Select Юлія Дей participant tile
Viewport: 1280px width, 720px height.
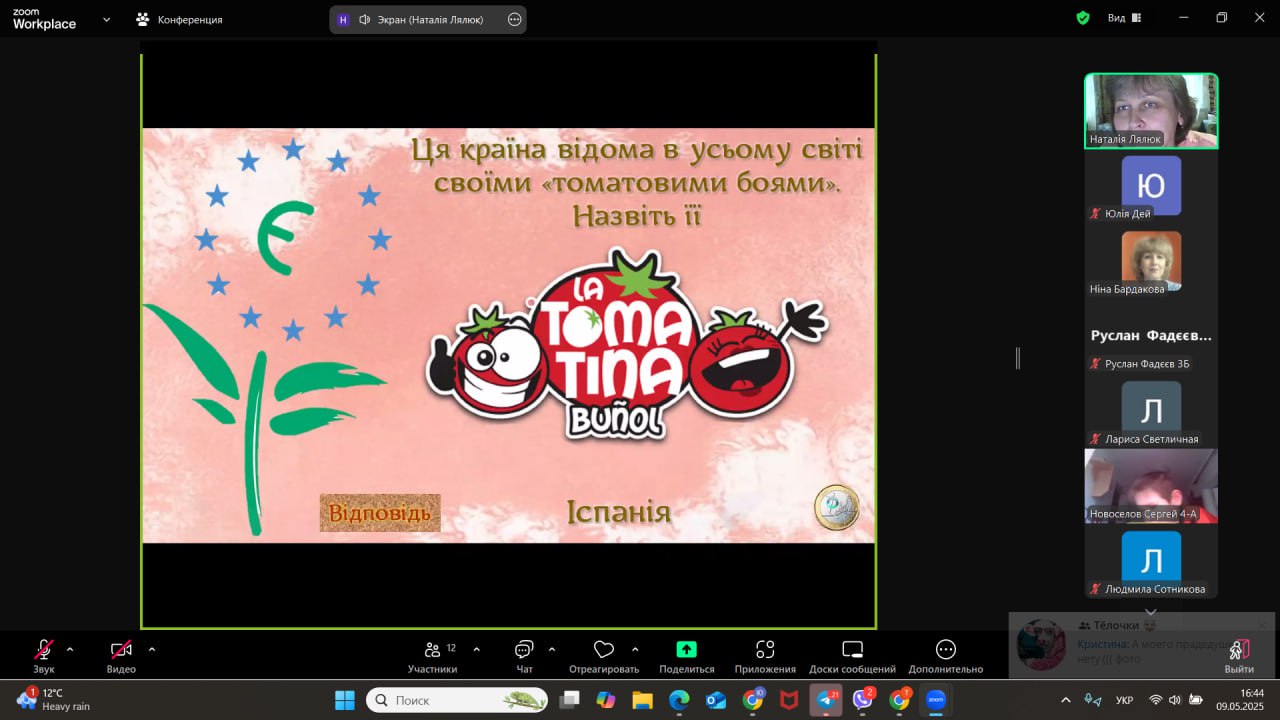tap(1151, 188)
